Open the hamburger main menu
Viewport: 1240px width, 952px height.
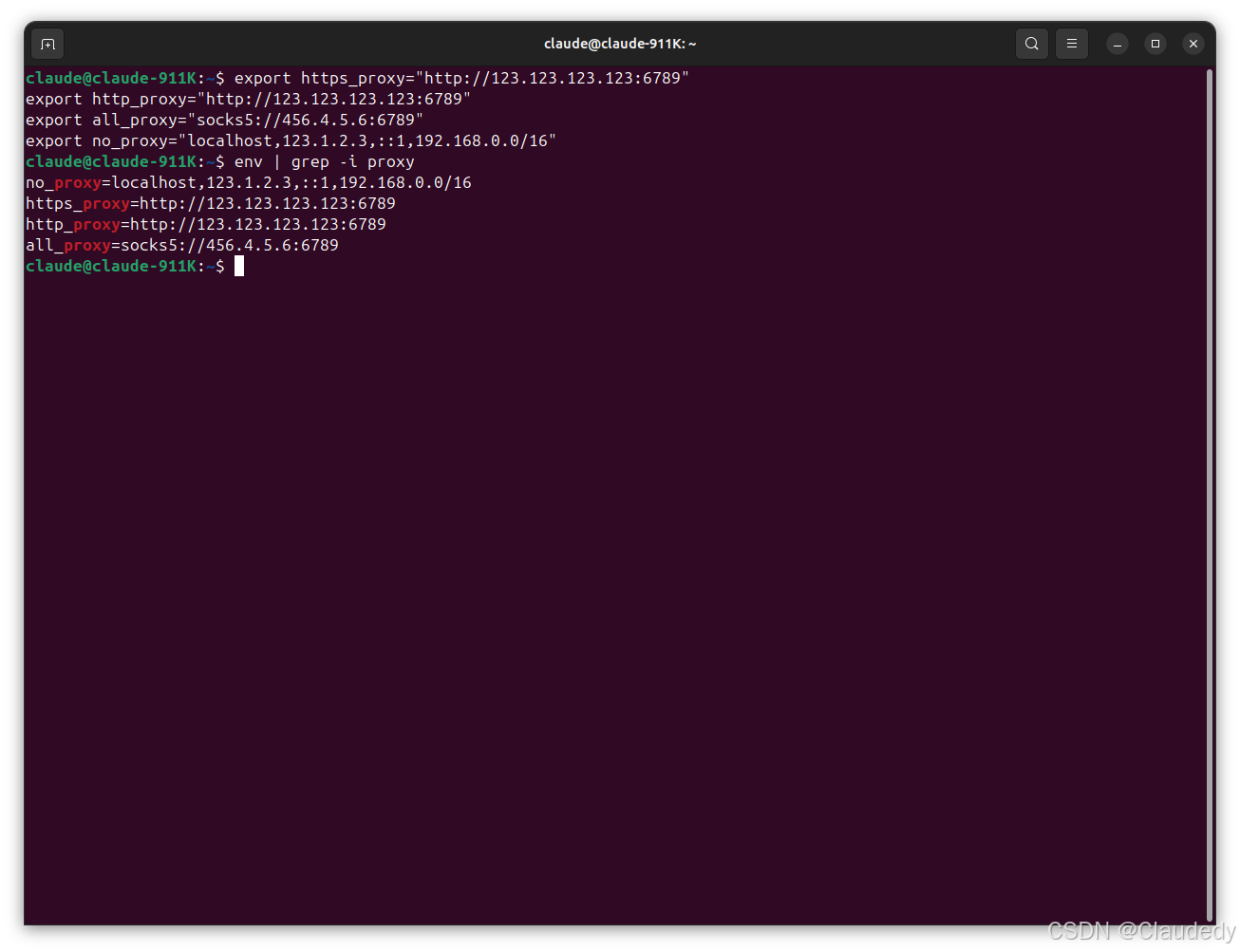[1072, 44]
